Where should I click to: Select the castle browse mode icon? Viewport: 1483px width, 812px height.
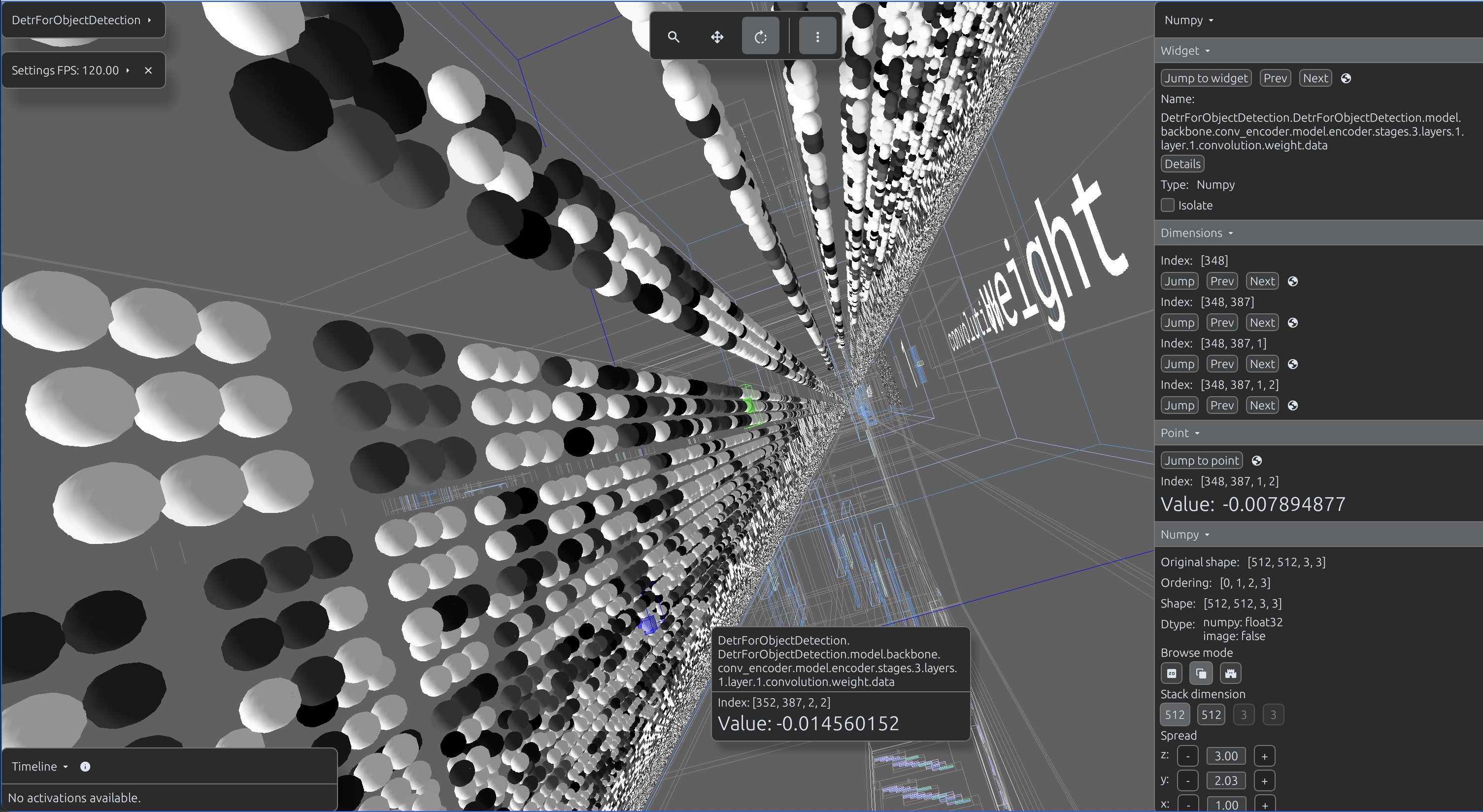1230,673
